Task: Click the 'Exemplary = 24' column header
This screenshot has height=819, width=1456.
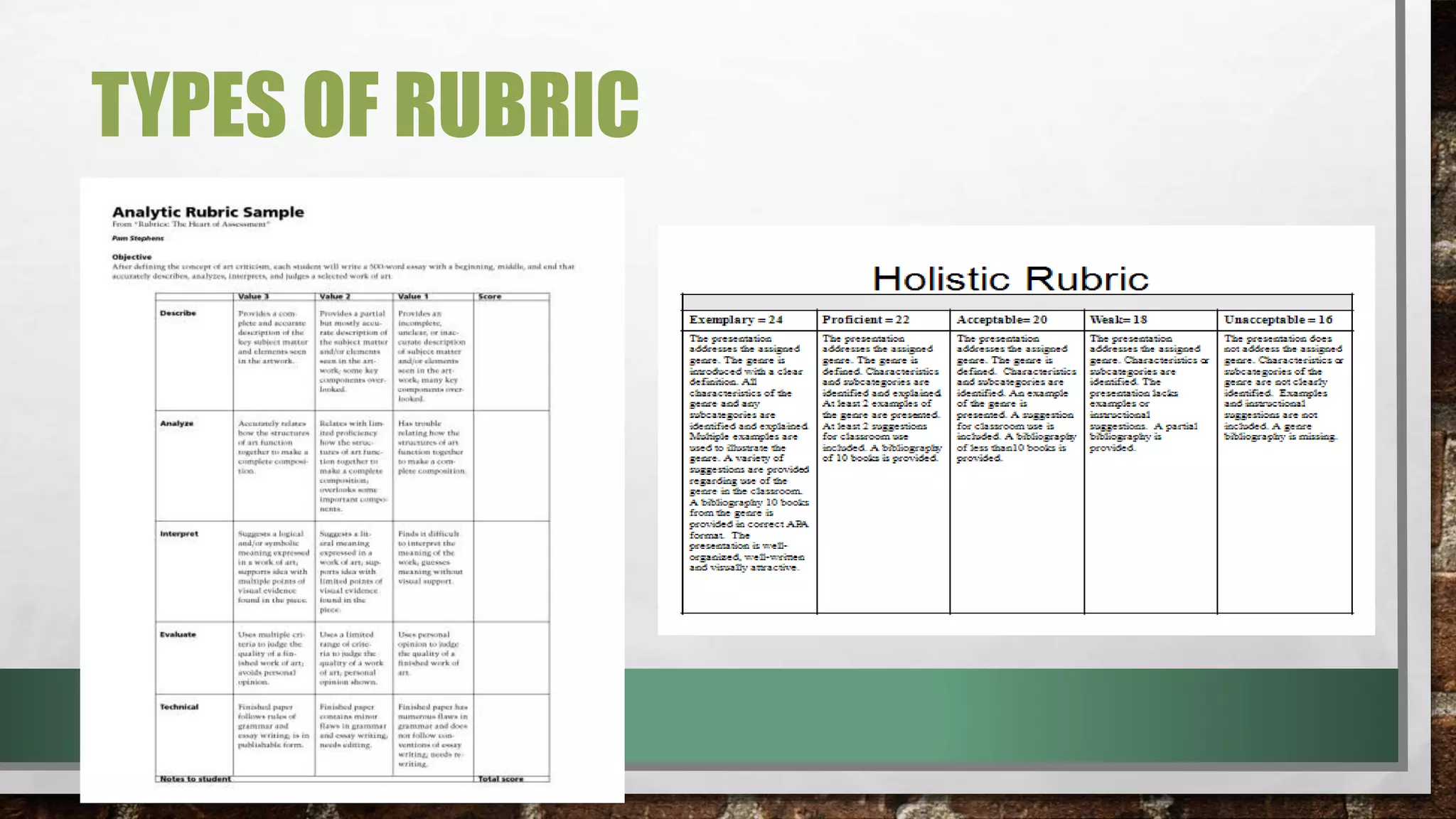Action: click(736, 320)
